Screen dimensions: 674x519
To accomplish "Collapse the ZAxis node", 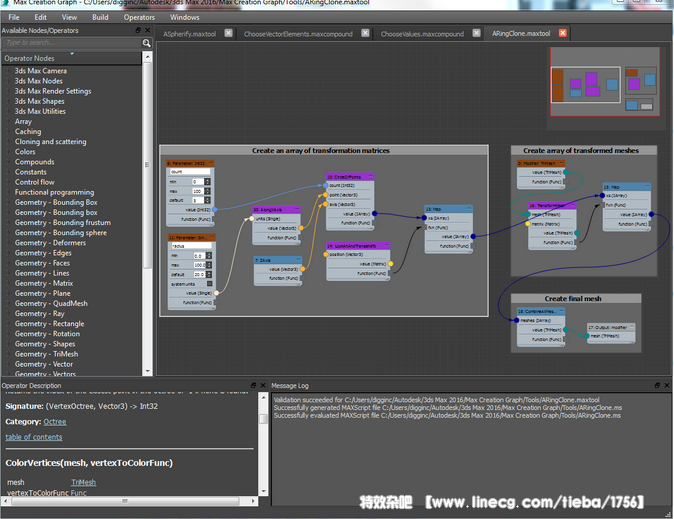I will (x=298, y=260).
